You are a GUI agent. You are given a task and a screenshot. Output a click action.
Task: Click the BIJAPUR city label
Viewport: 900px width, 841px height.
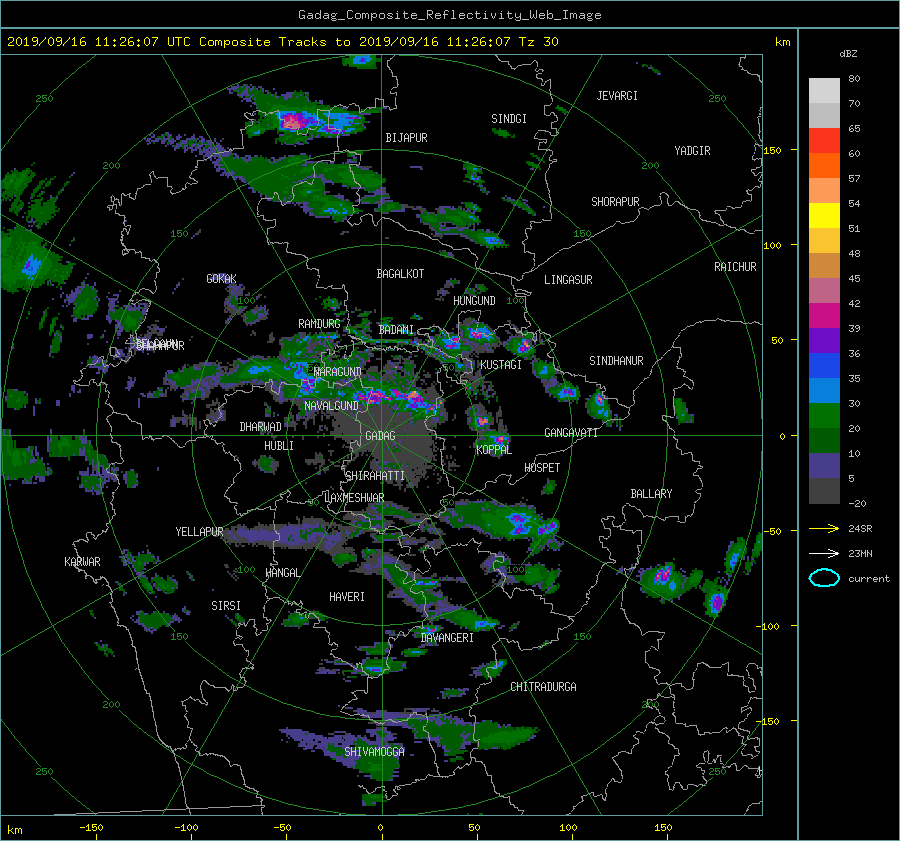coord(406,138)
